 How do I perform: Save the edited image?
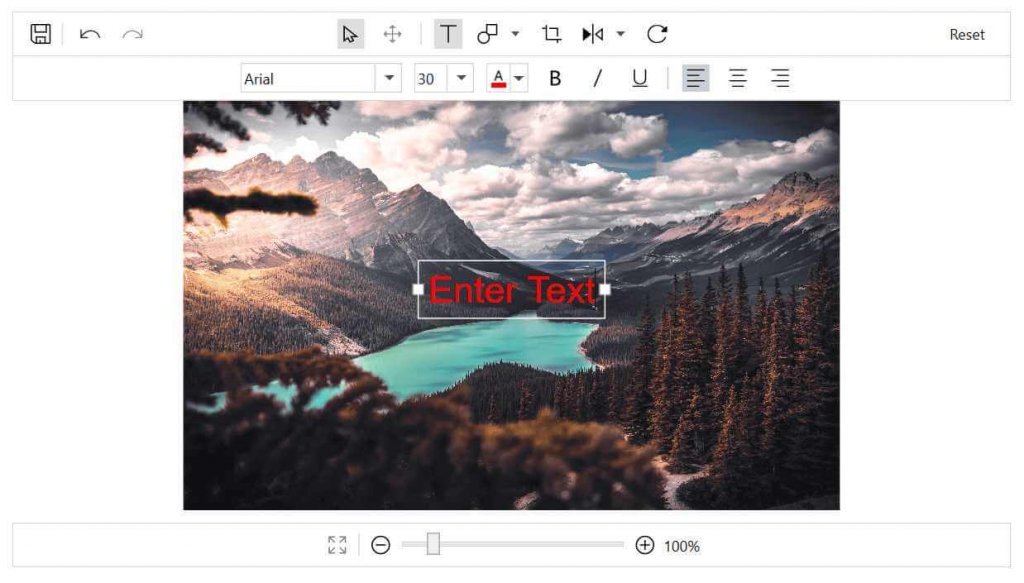point(40,33)
